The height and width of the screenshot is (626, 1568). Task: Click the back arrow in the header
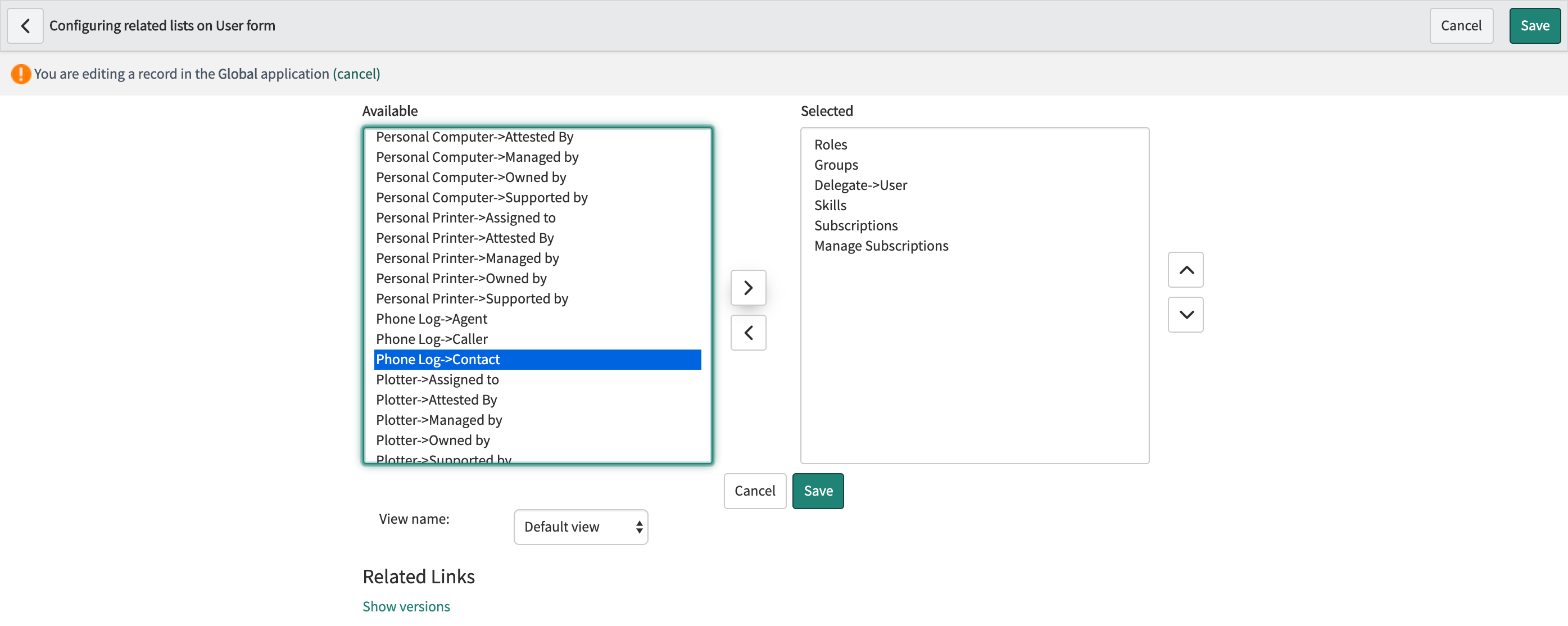point(25,25)
